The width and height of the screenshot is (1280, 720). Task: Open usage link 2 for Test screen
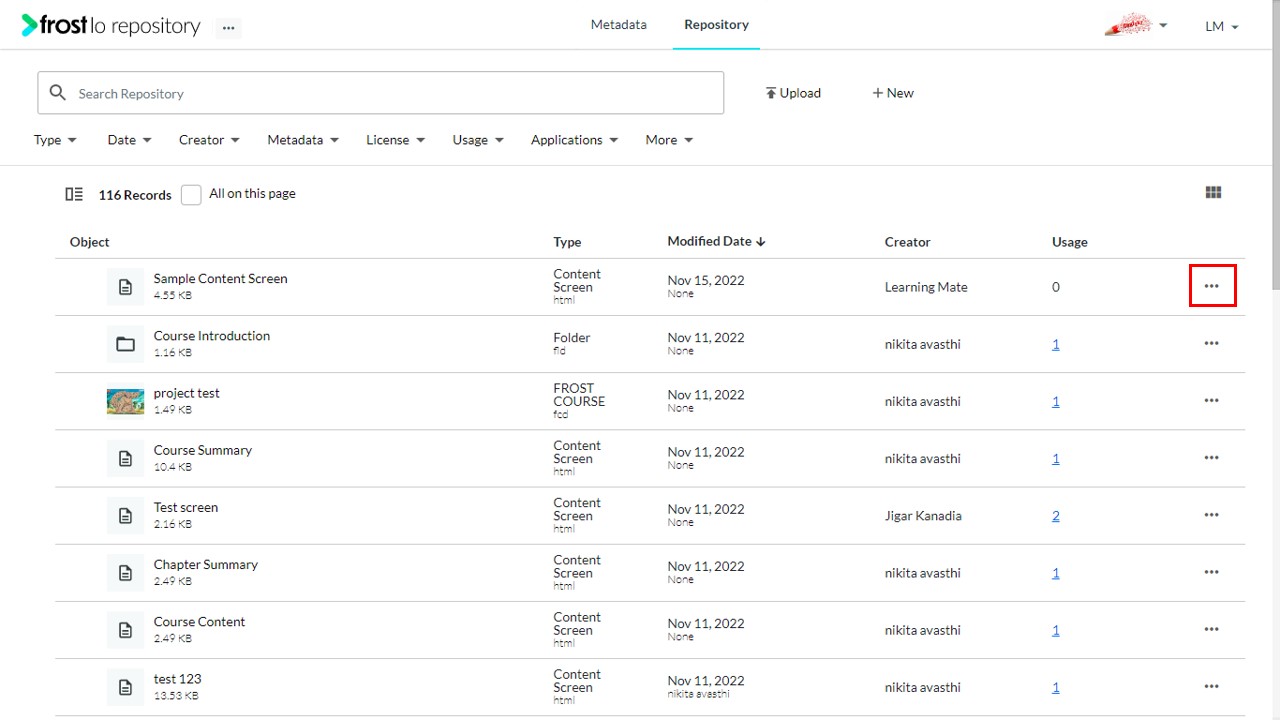[x=1056, y=516]
